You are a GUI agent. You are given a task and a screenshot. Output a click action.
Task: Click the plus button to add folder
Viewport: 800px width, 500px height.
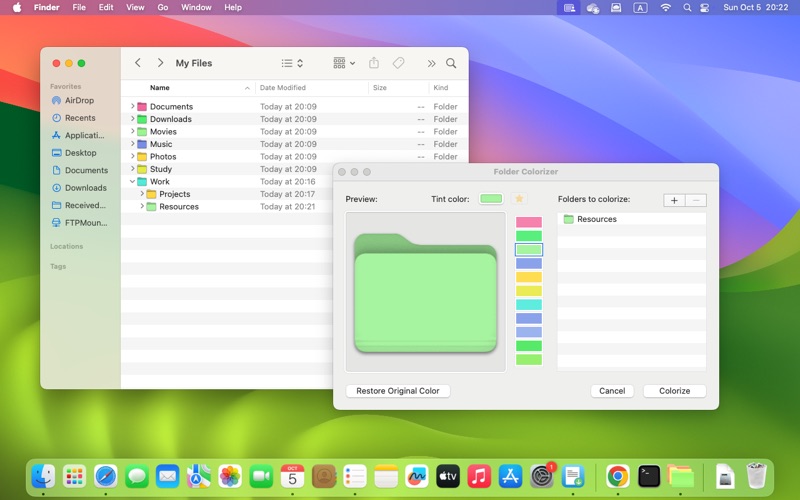[674, 200]
